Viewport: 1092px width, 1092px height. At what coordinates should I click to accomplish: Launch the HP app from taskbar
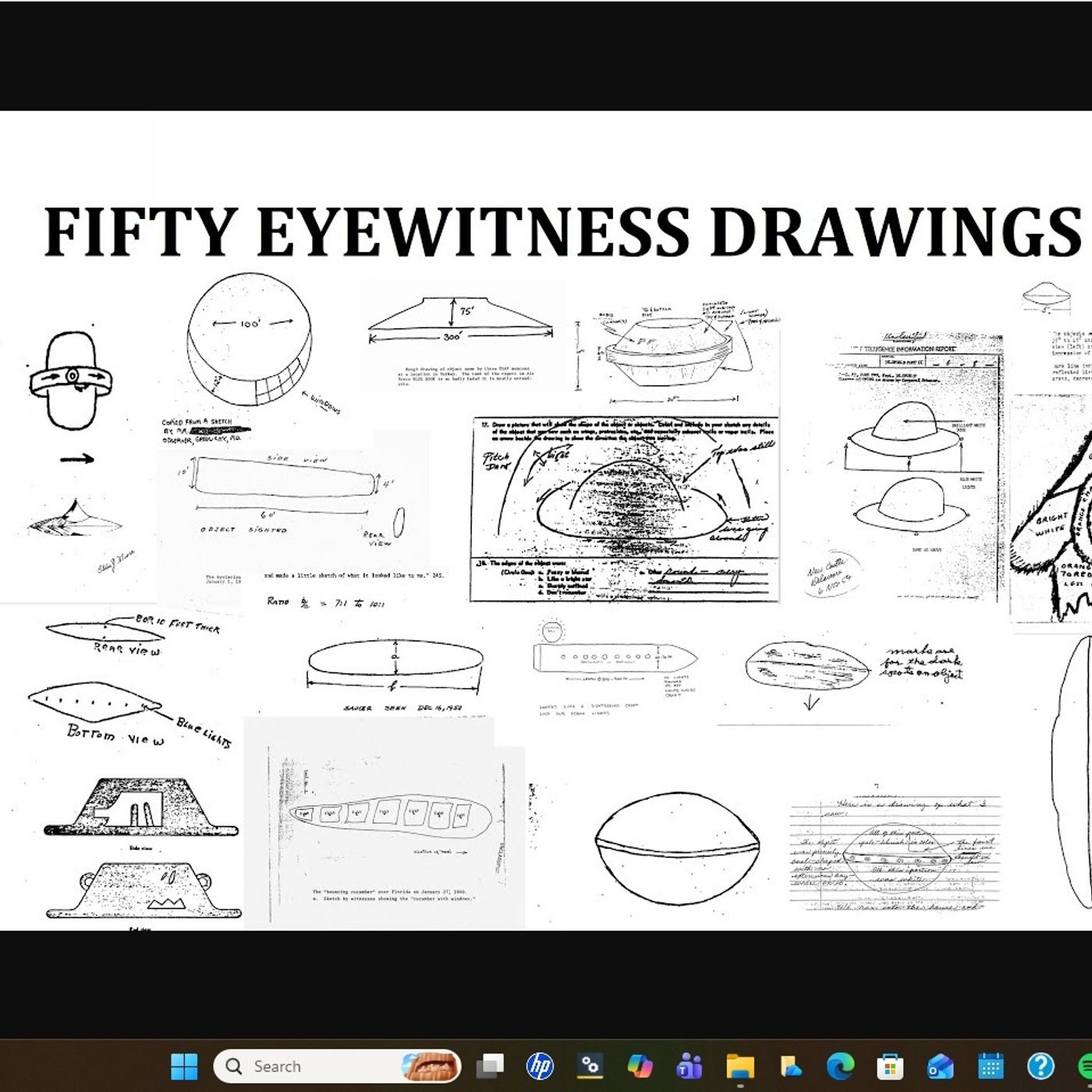(x=540, y=1065)
